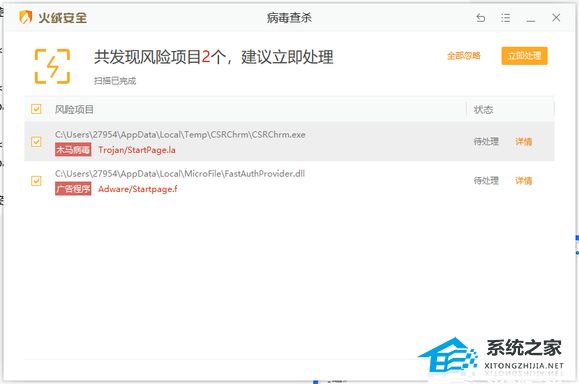Open 详情 for the Adware/Startpage.f item
Image resolution: width=579 pixels, height=384 pixels.
pos(524,181)
